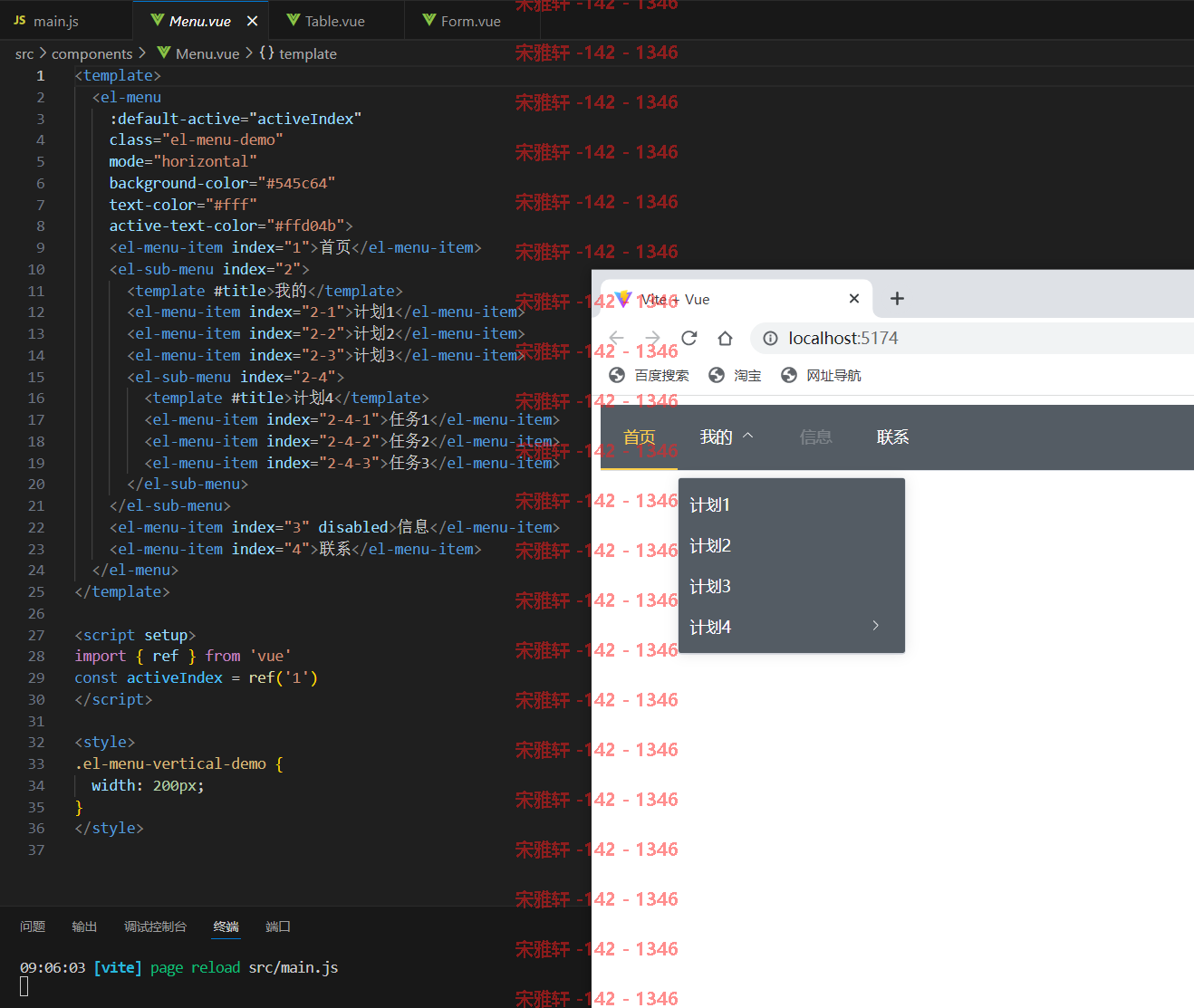Click the terminal line with page reload
The image size is (1194, 1008).
click(179, 967)
